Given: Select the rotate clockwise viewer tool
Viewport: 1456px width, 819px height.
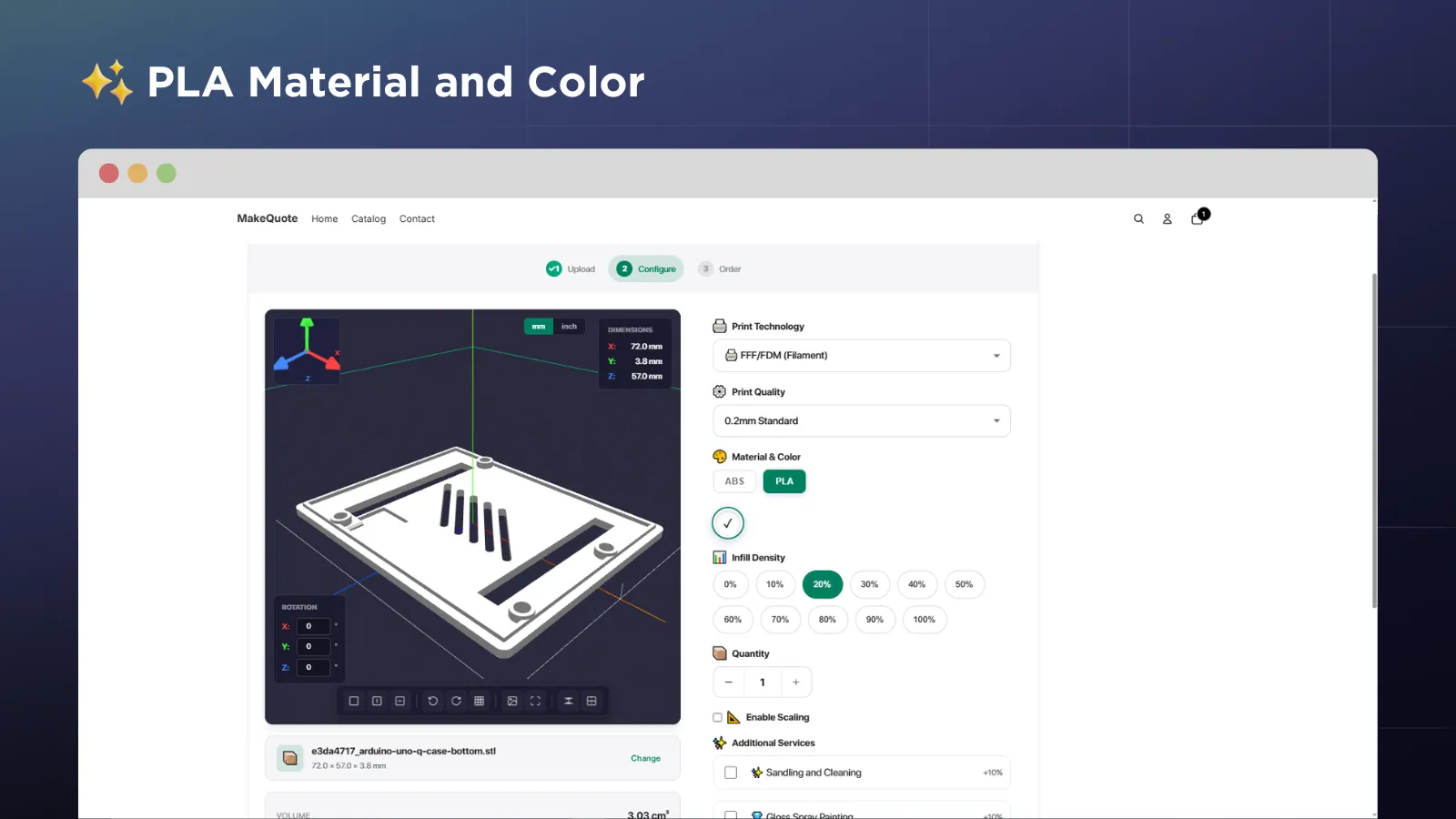Looking at the screenshot, I should coord(456,701).
